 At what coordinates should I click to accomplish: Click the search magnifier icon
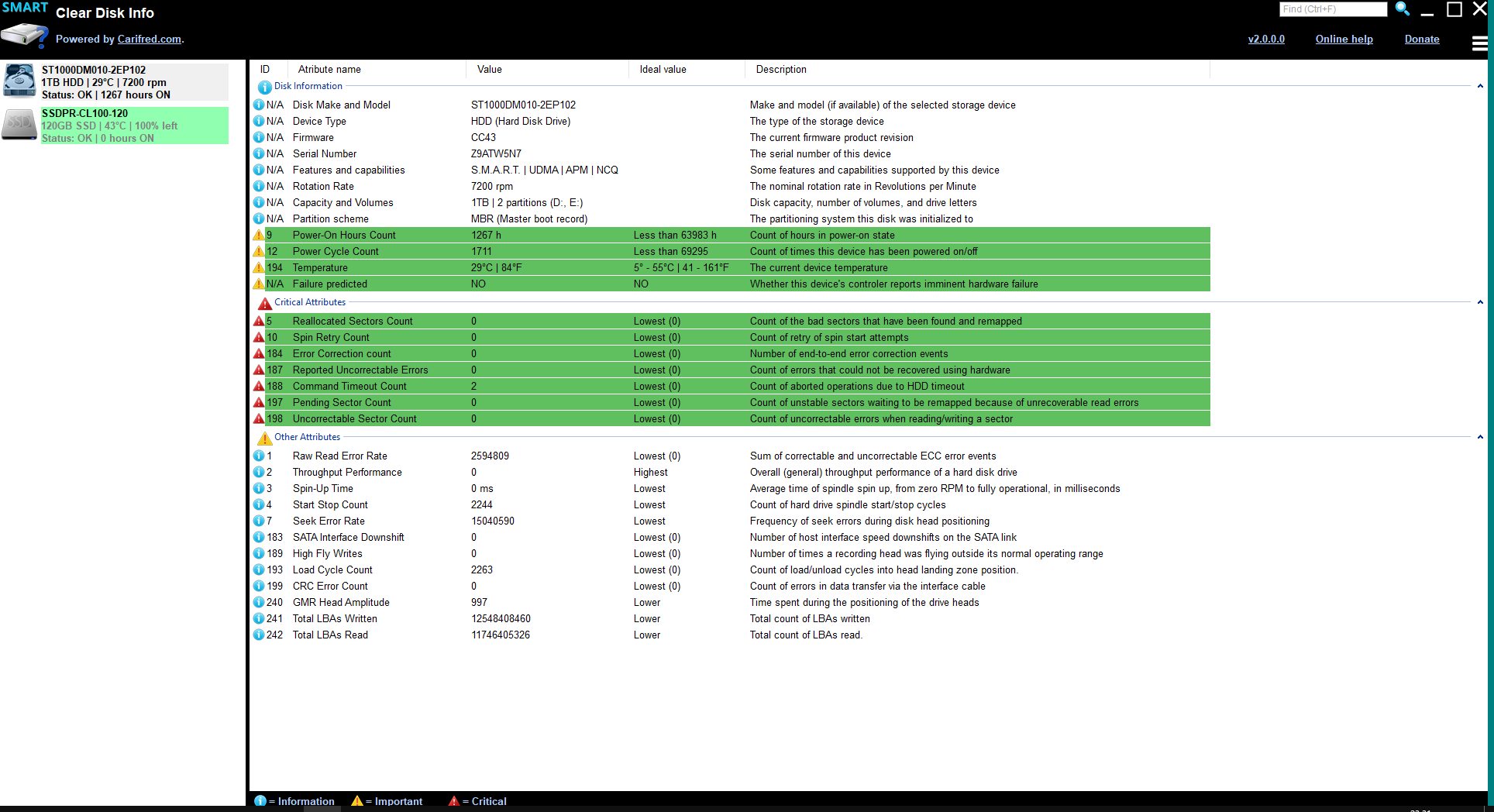(1402, 9)
